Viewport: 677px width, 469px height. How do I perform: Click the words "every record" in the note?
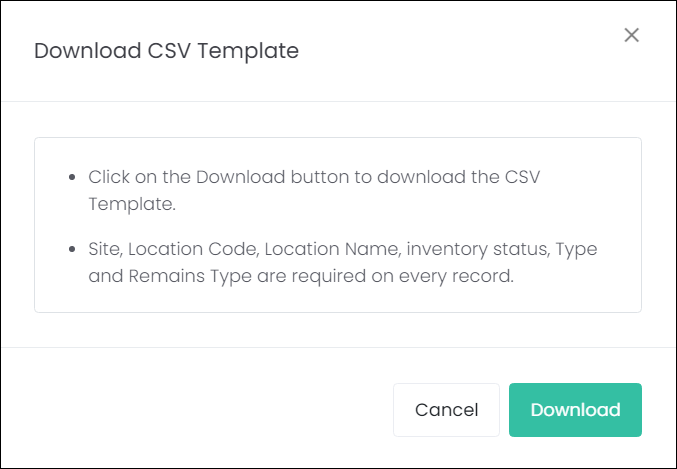456,276
